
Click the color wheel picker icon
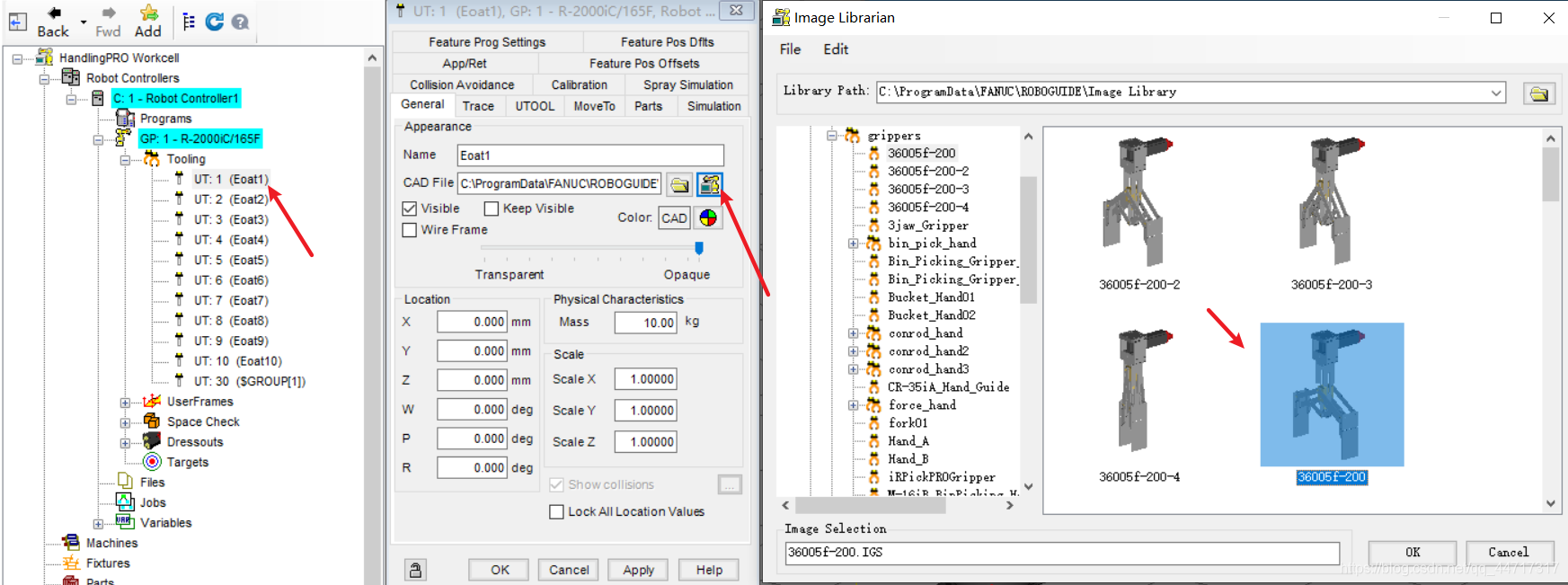tap(708, 217)
